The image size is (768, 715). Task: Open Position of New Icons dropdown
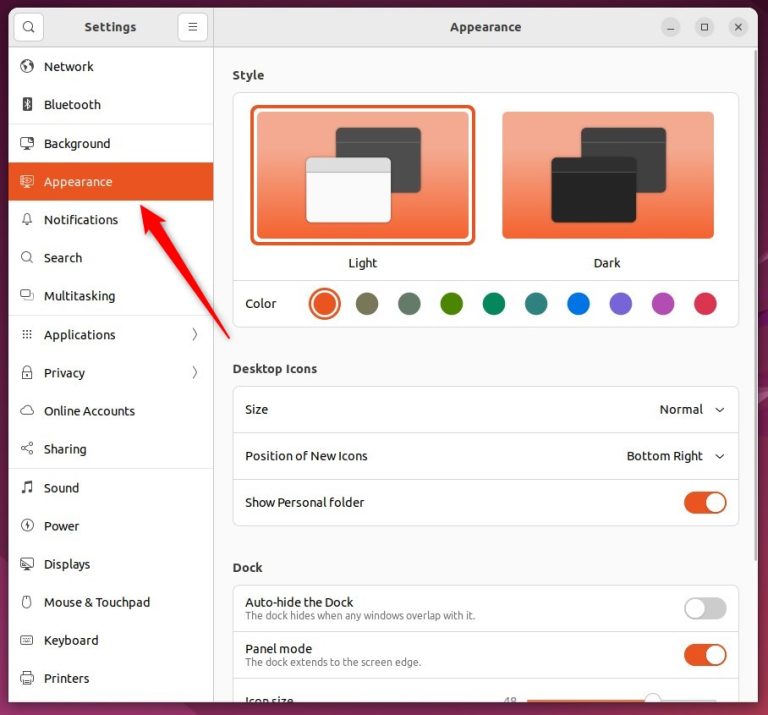(x=675, y=456)
